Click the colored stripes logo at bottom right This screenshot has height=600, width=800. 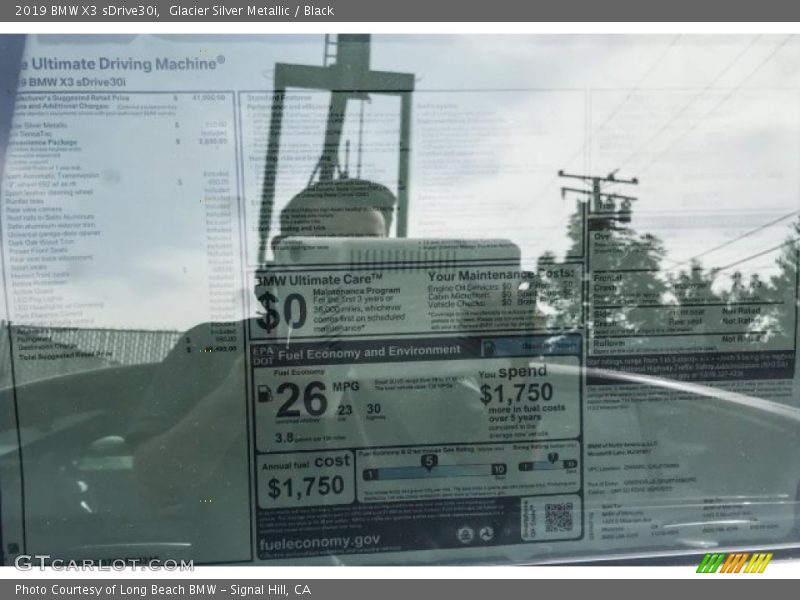click(x=734, y=563)
